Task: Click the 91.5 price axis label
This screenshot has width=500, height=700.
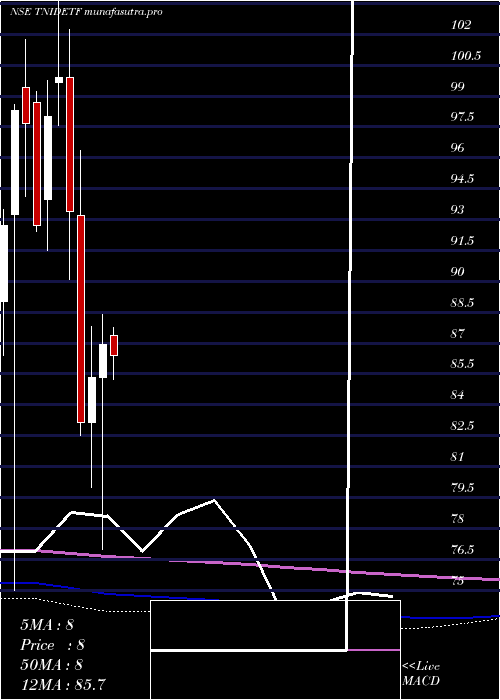Action: 462,241
